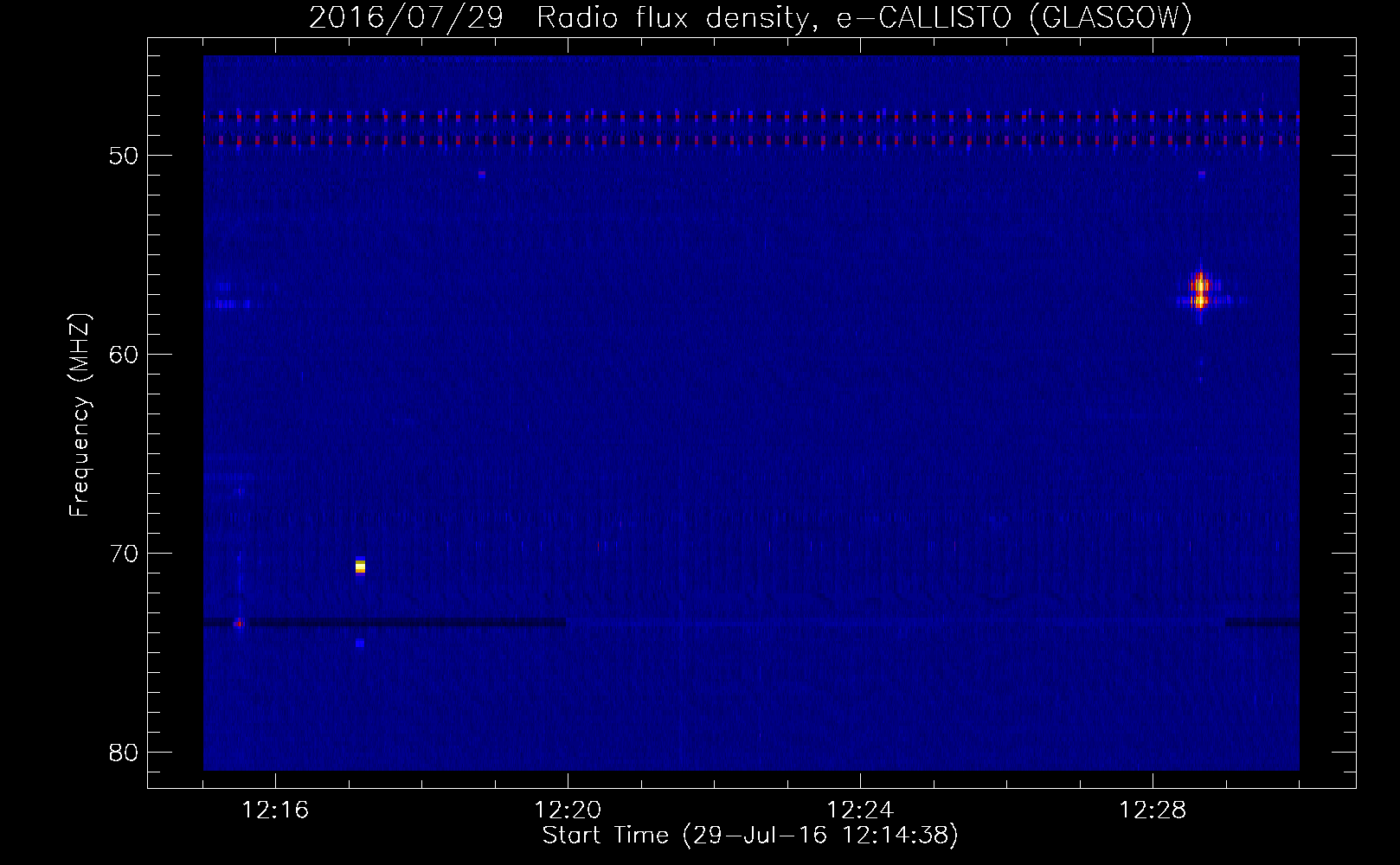Click the 12:28 time tick label

(x=1153, y=811)
